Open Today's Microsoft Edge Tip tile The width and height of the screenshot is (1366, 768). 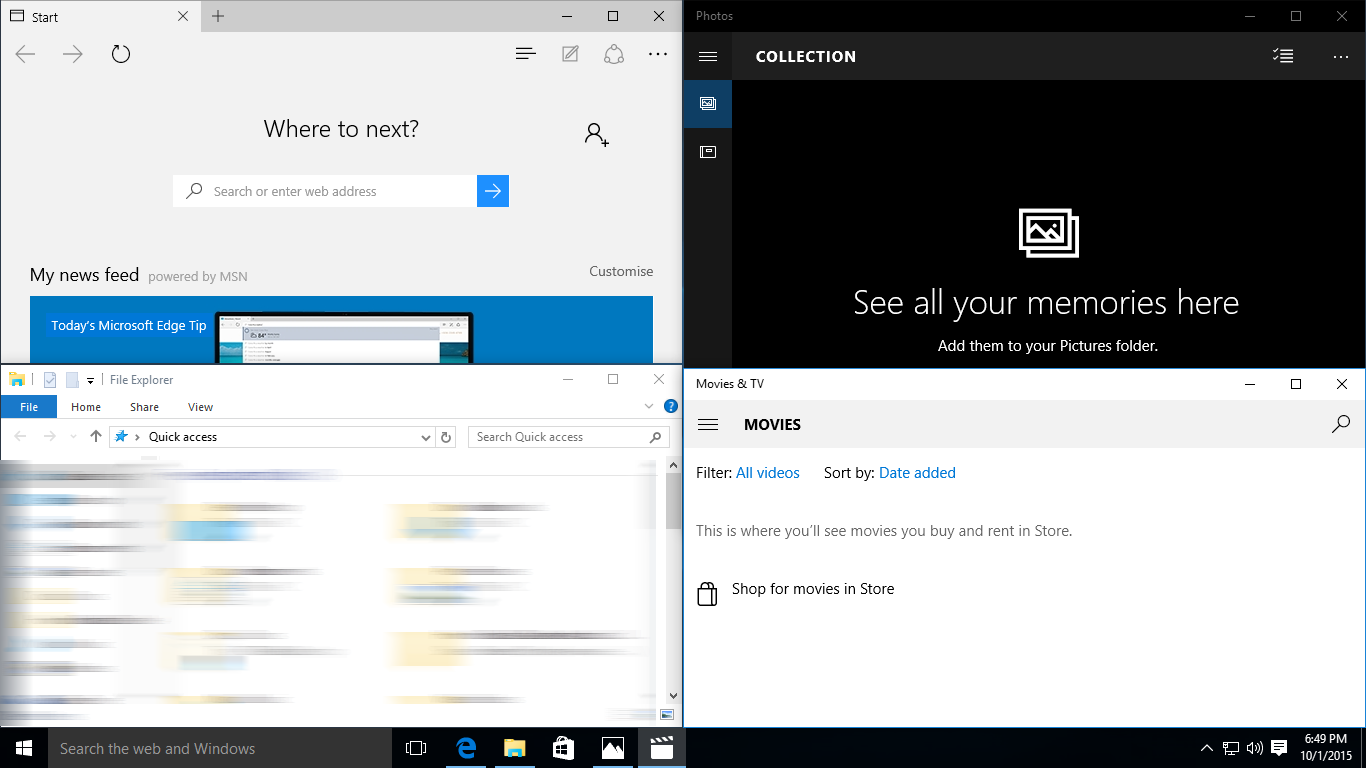coord(341,330)
